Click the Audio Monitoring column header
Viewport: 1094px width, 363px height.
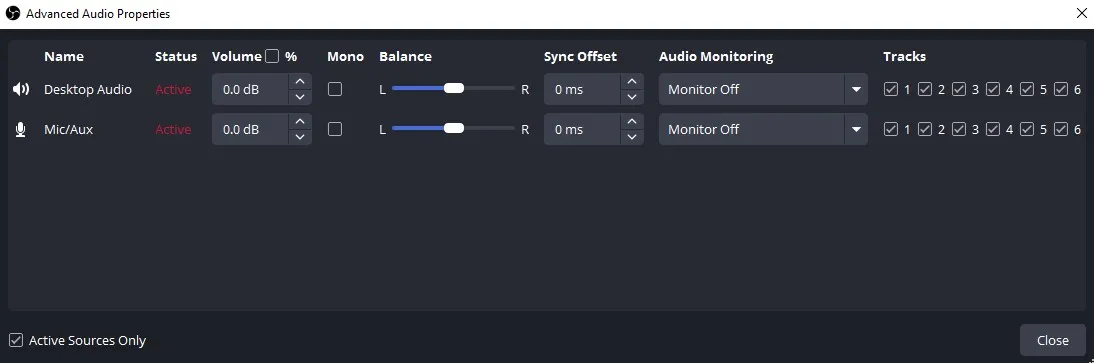coord(716,57)
